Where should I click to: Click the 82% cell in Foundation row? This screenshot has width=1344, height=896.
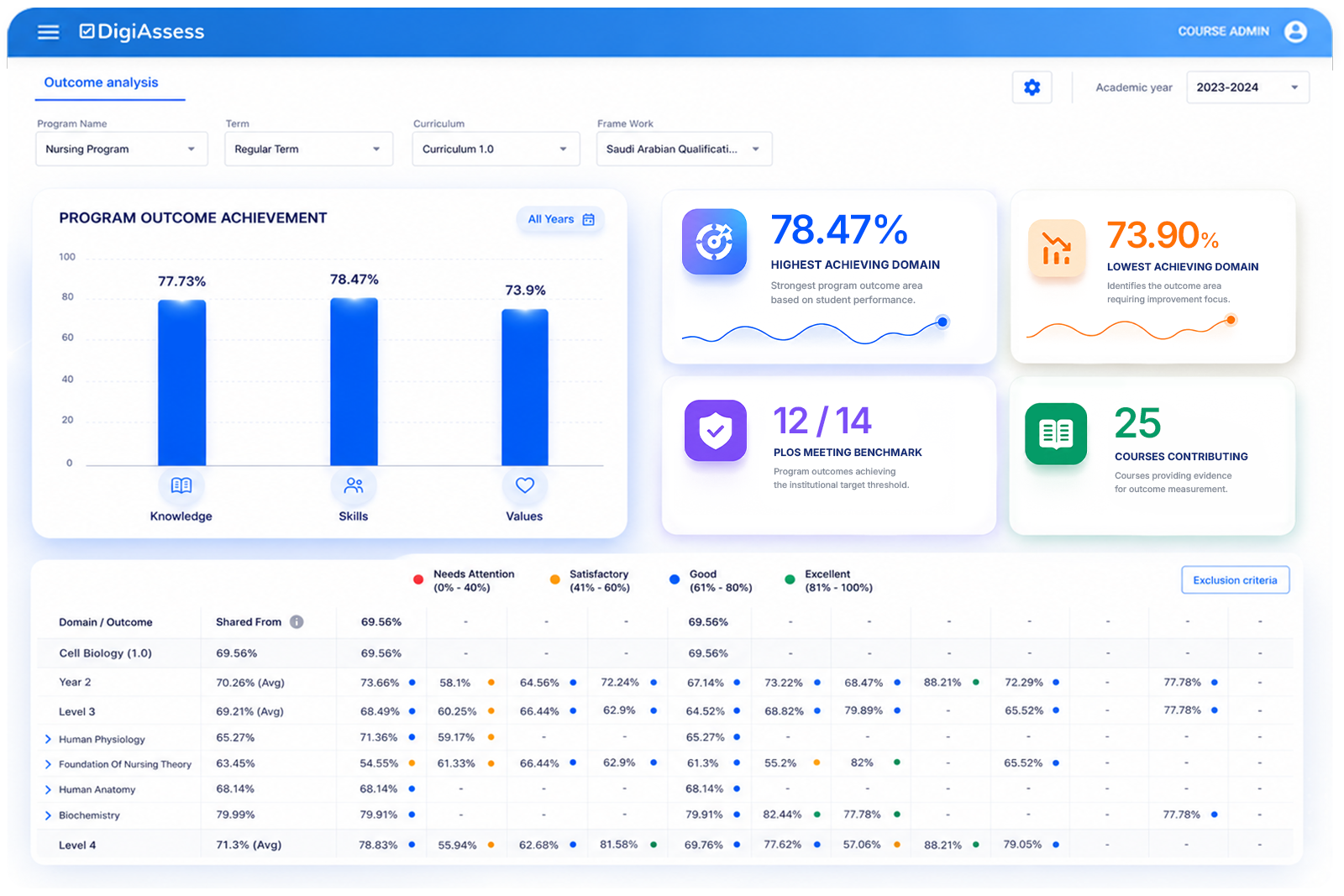pos(862,762)
